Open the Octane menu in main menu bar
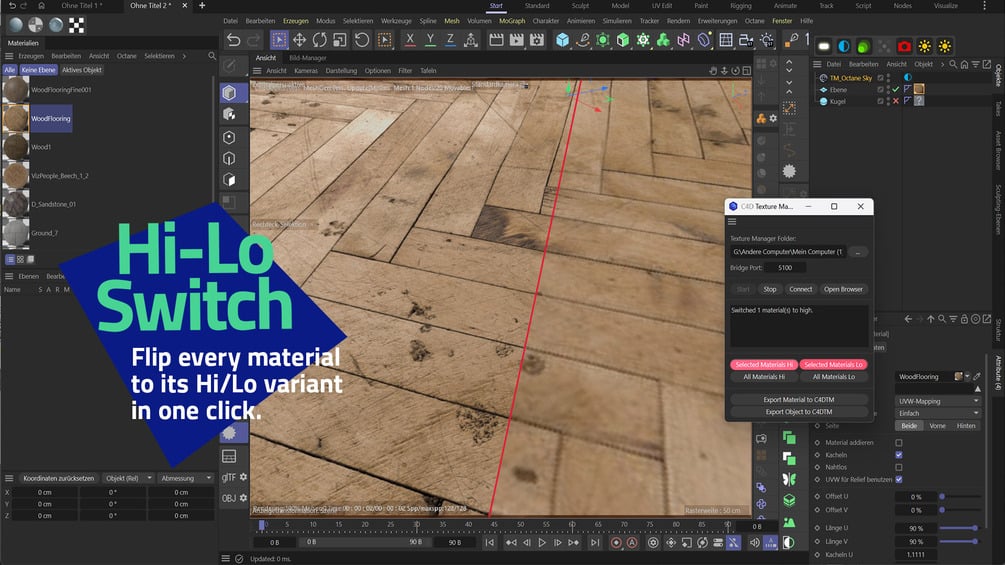 [754, 21]
